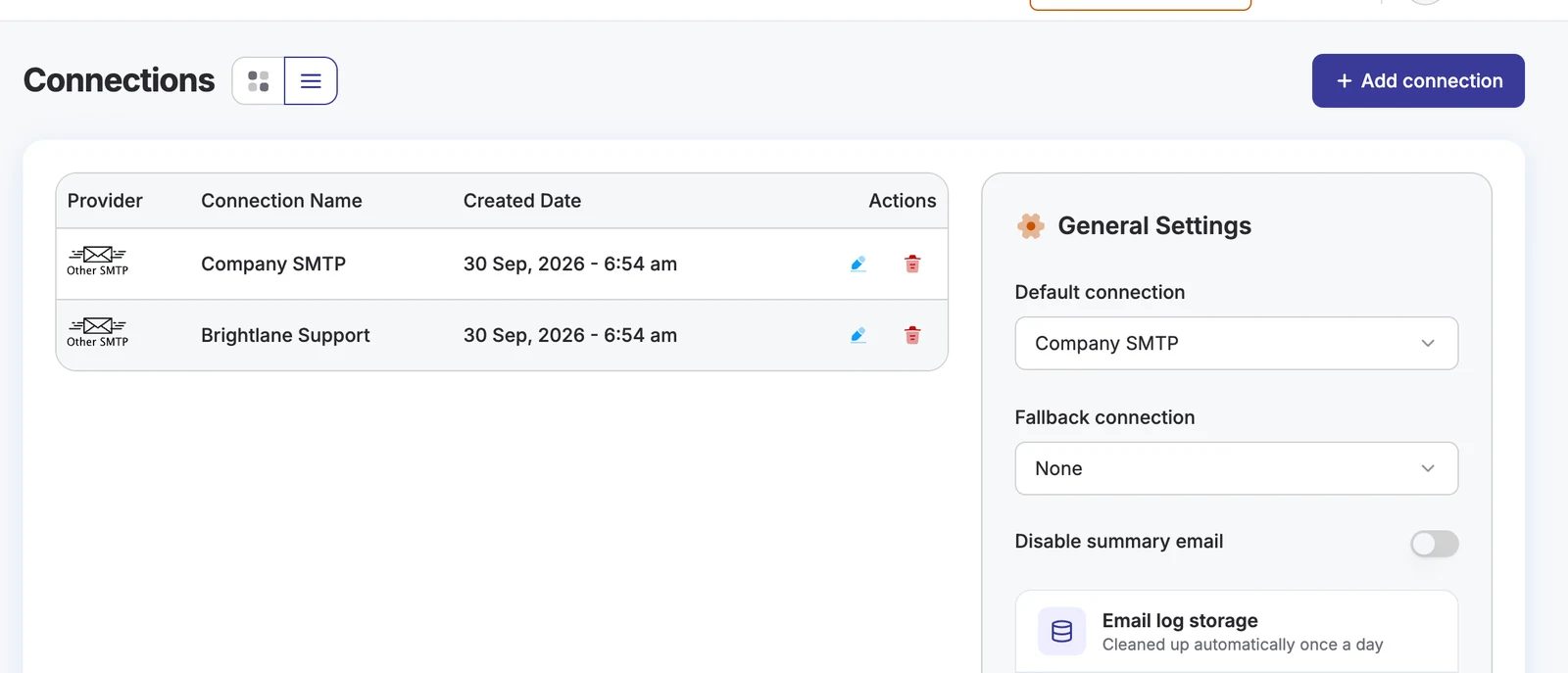Click Other SMTP icon in Company SMTP row
This screenshot has width=1568, height=673.
pyautogui.click(x=98, y=262)
